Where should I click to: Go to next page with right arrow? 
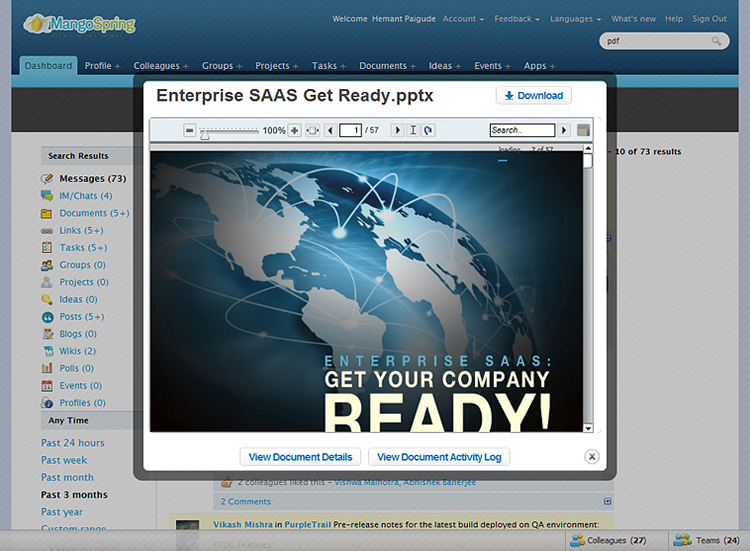[397, 130]
